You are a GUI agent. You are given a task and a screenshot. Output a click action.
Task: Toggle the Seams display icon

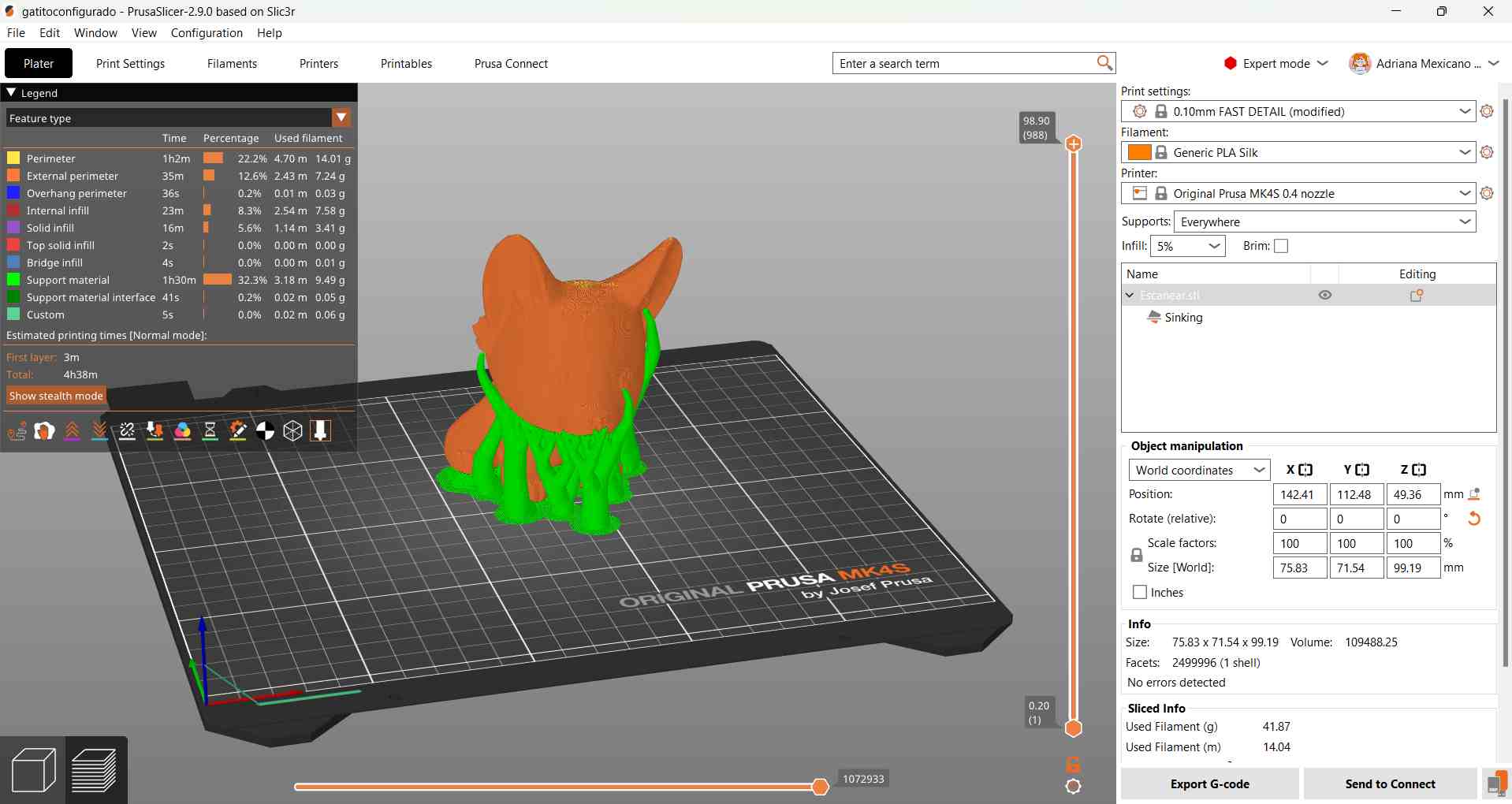[128, 431]
